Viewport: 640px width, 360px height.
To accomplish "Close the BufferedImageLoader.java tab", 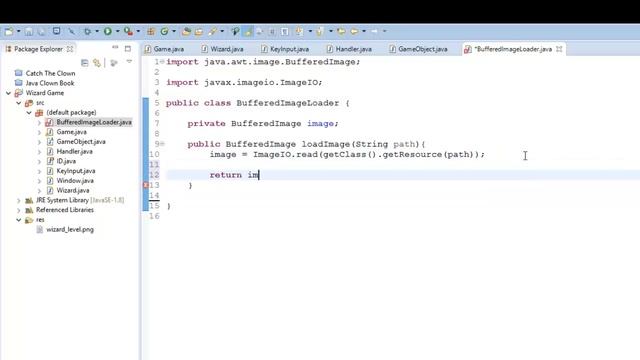I will click(x=559, y=49).
